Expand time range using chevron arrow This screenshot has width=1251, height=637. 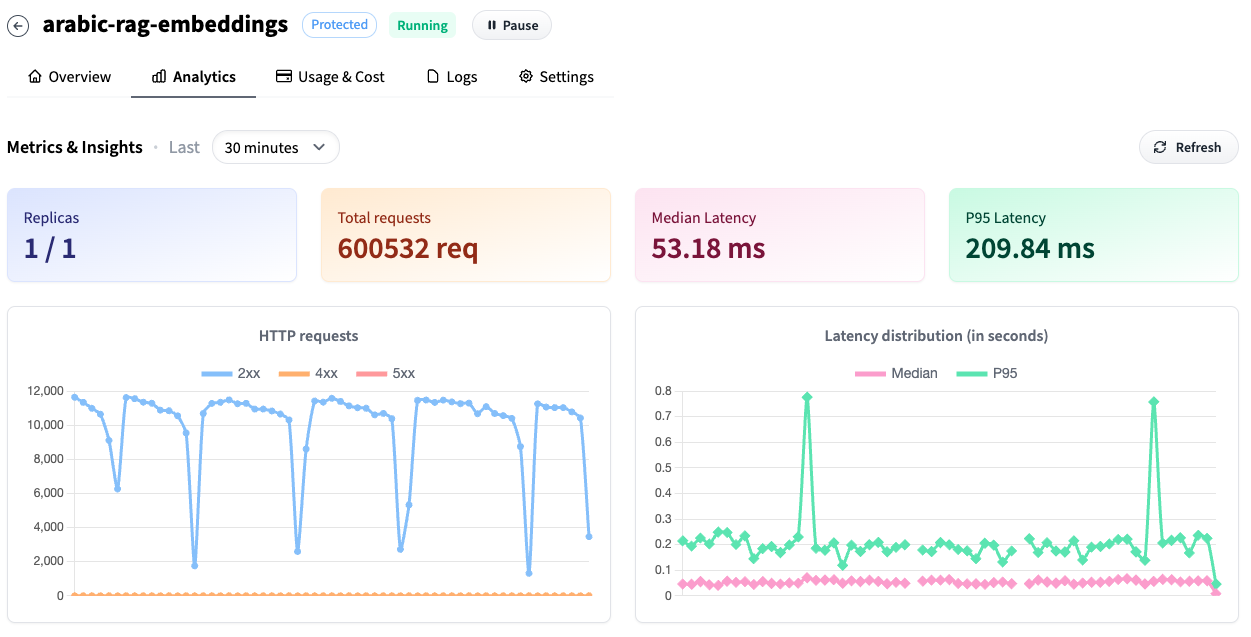coord(319,148)
